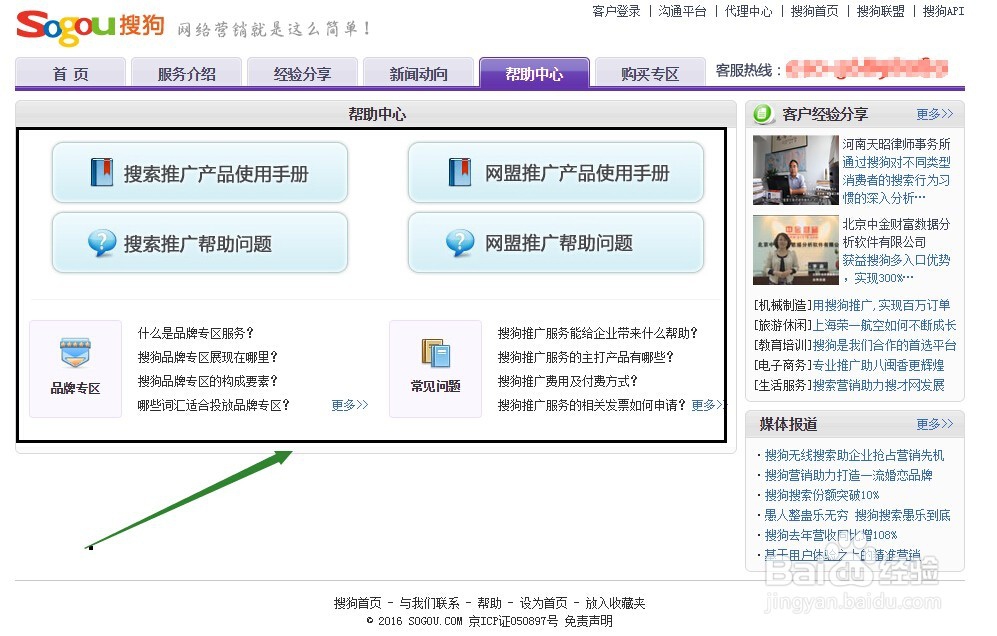Click the question bubble beside 搜索推广帮助问题
Image resolution: width=997 pixels, height=636 pixels.
click(102, 243)
